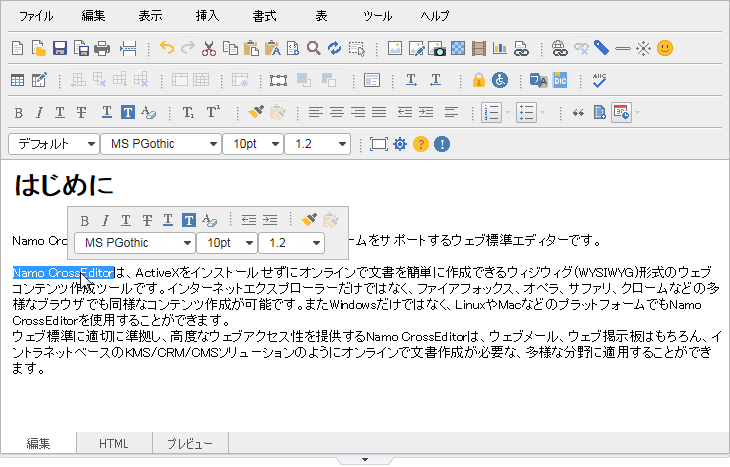Viewport: 730px width, 467px height.
Task: Undo the last action
Action: (x=167, y=48)
